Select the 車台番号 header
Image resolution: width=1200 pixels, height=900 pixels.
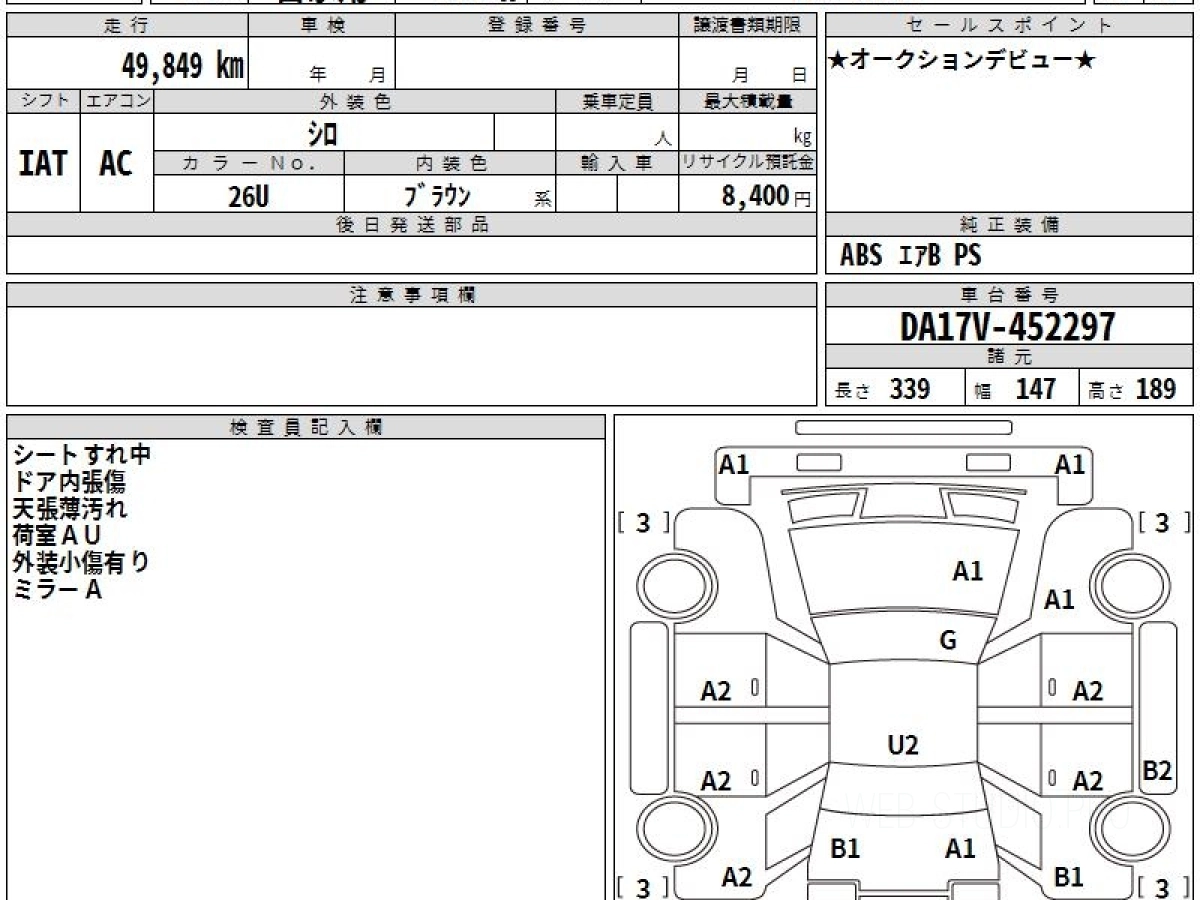(x=1010, y=295)
